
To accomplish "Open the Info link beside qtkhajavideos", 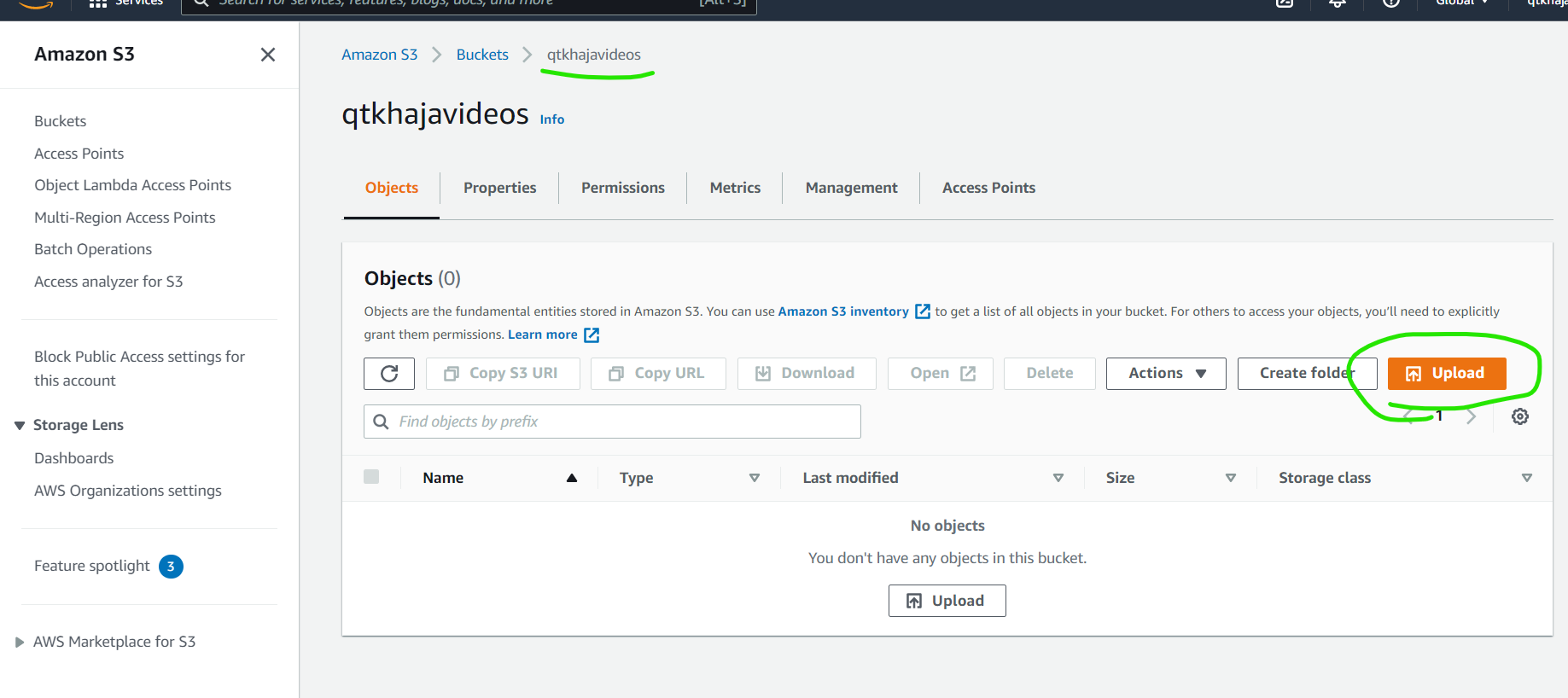I will click(x=552, y=119).
